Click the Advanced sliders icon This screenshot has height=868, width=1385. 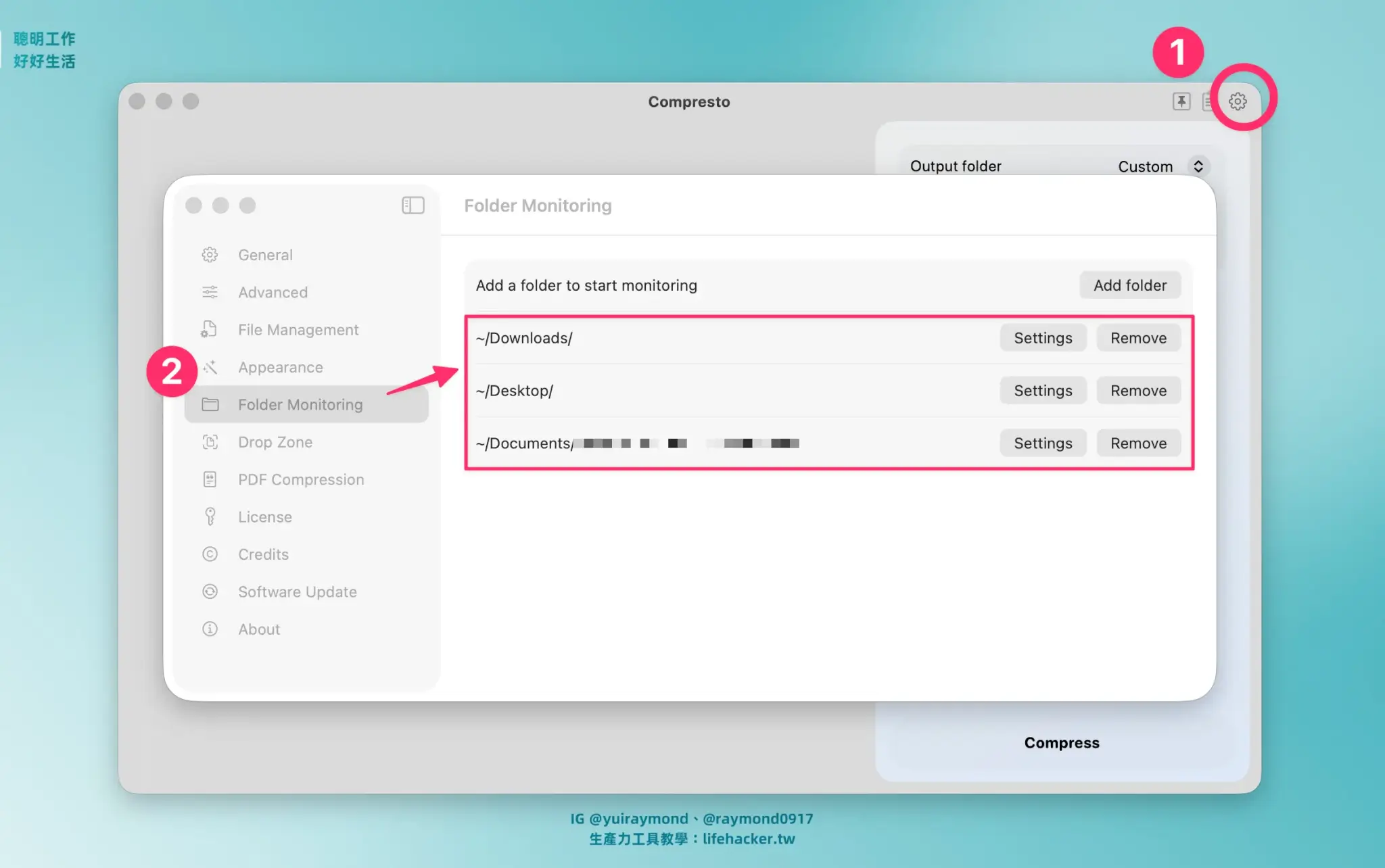point(210,292)
